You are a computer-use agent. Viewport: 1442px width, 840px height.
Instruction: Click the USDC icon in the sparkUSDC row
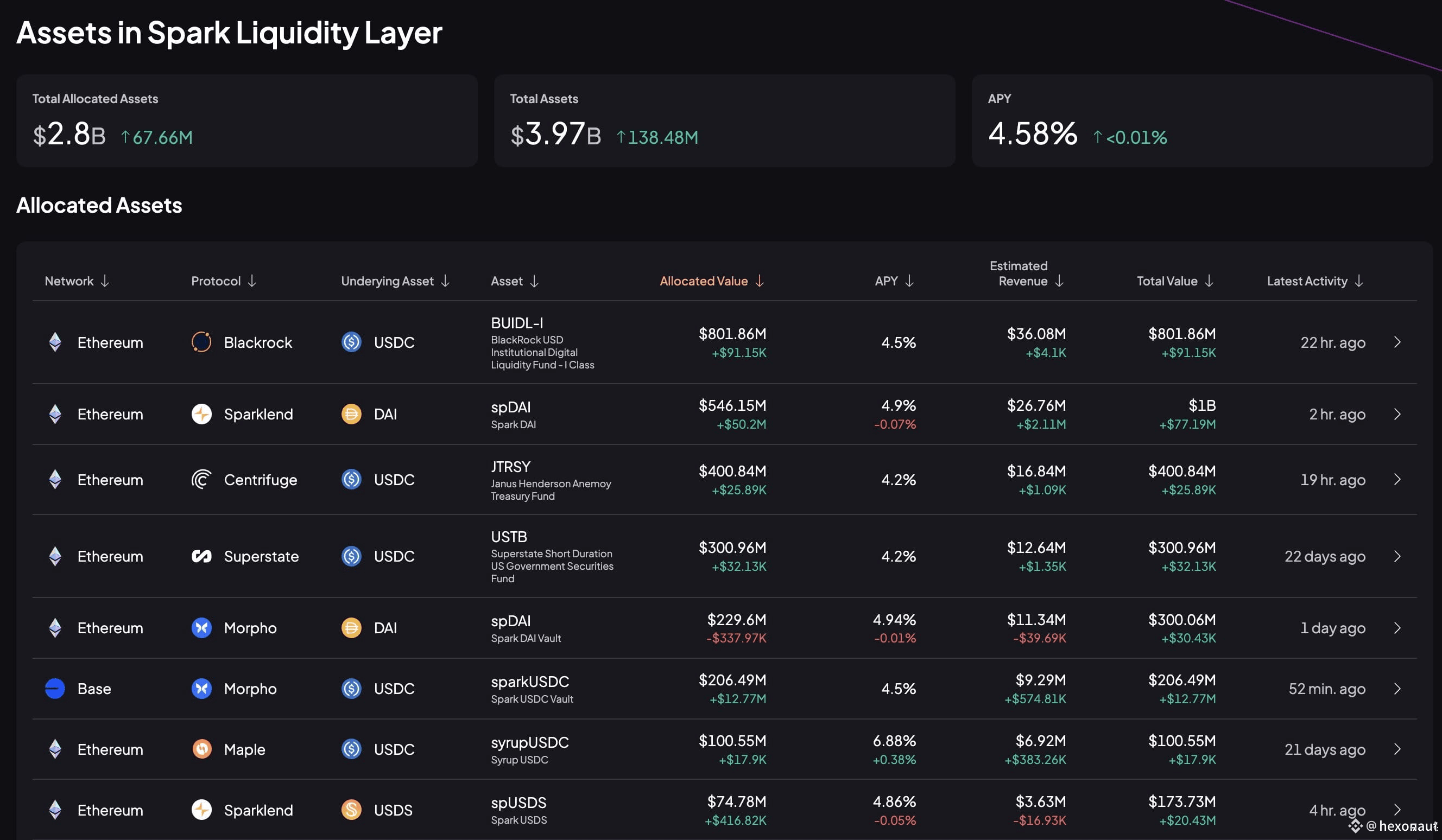351,689
